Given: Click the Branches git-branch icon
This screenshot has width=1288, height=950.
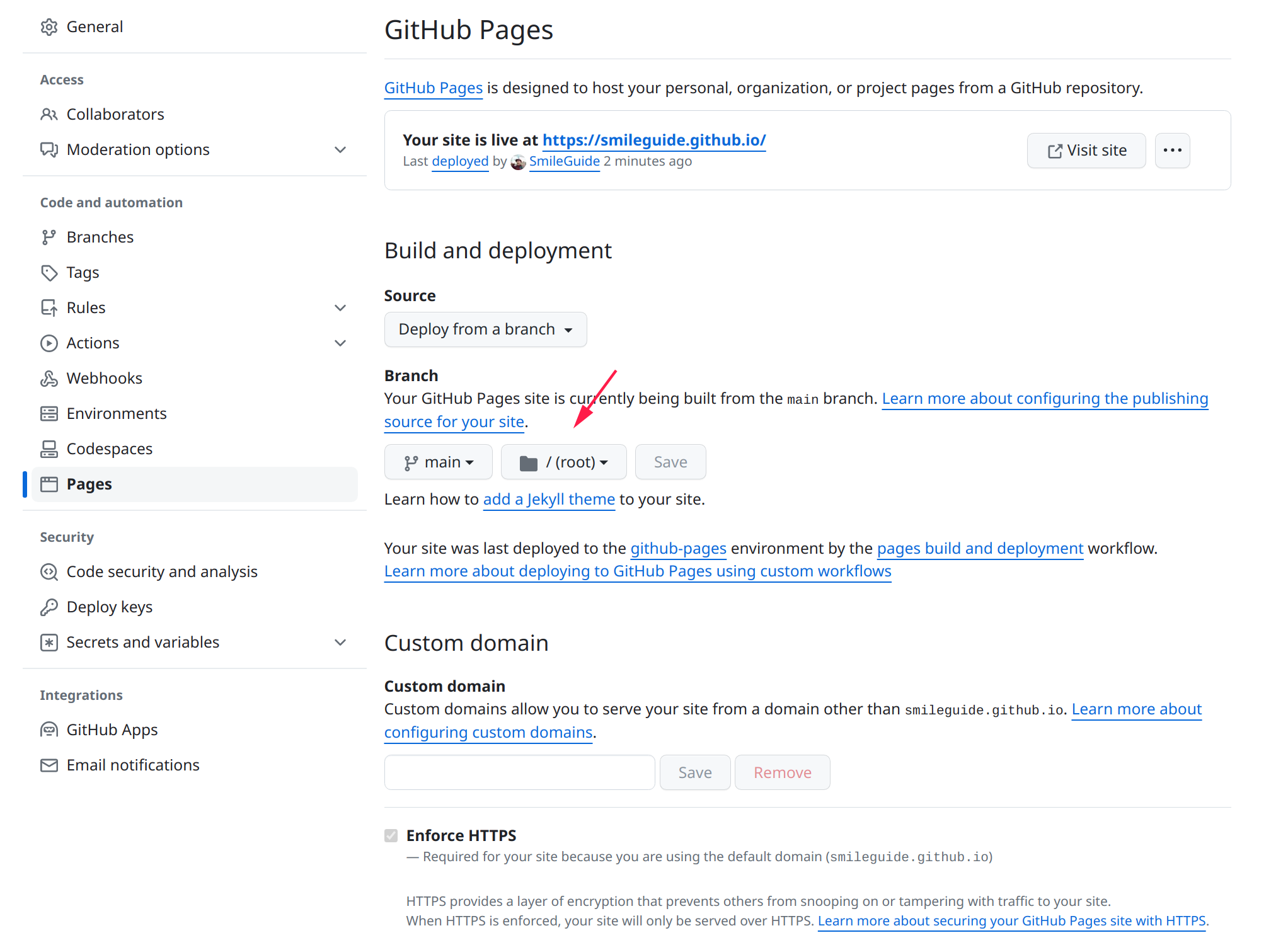Looking at the screenshot, I should pos(49,237).
